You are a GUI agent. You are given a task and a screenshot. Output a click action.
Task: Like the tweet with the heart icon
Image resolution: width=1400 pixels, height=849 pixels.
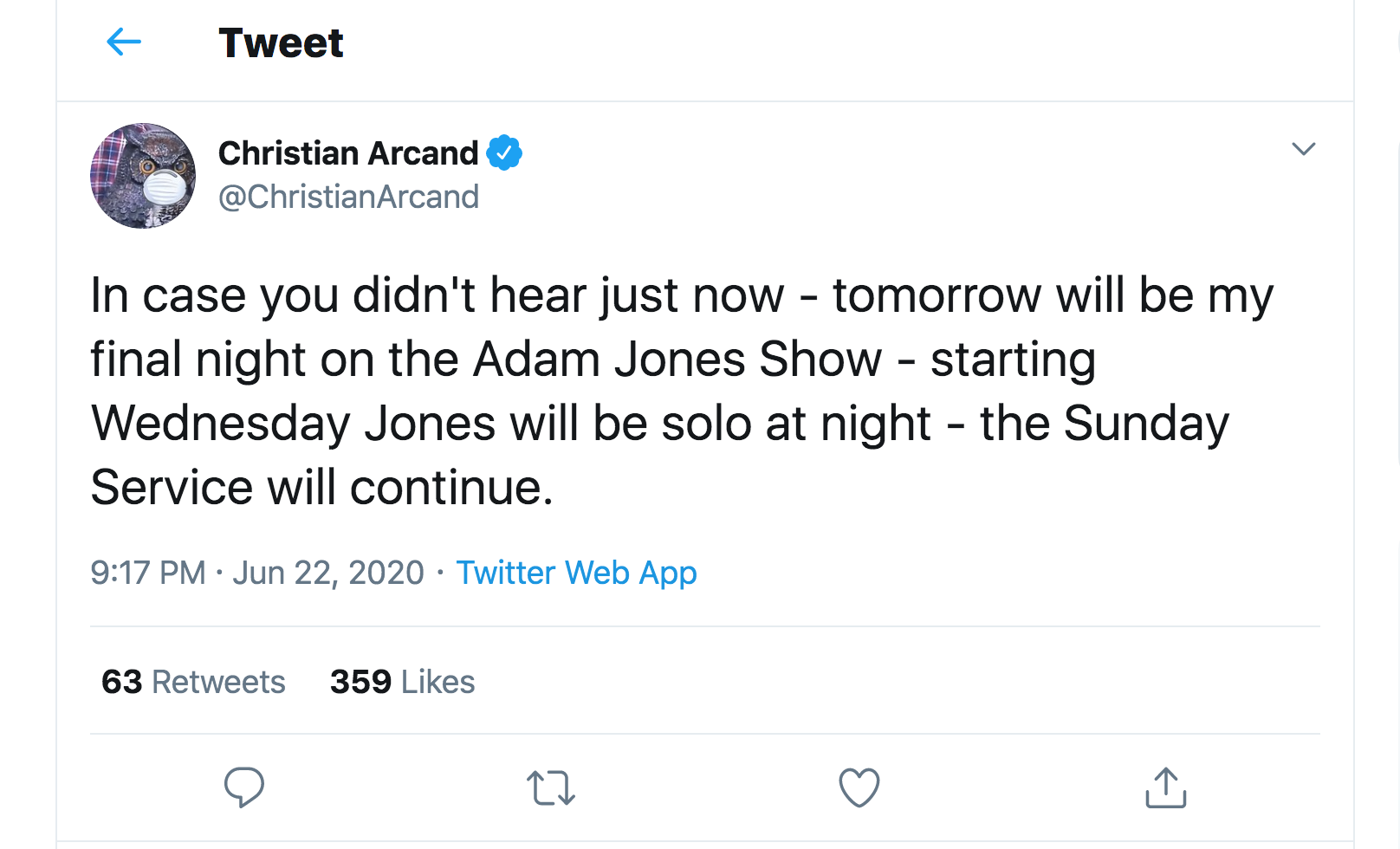pyautogui.click(x=859, y=787)
